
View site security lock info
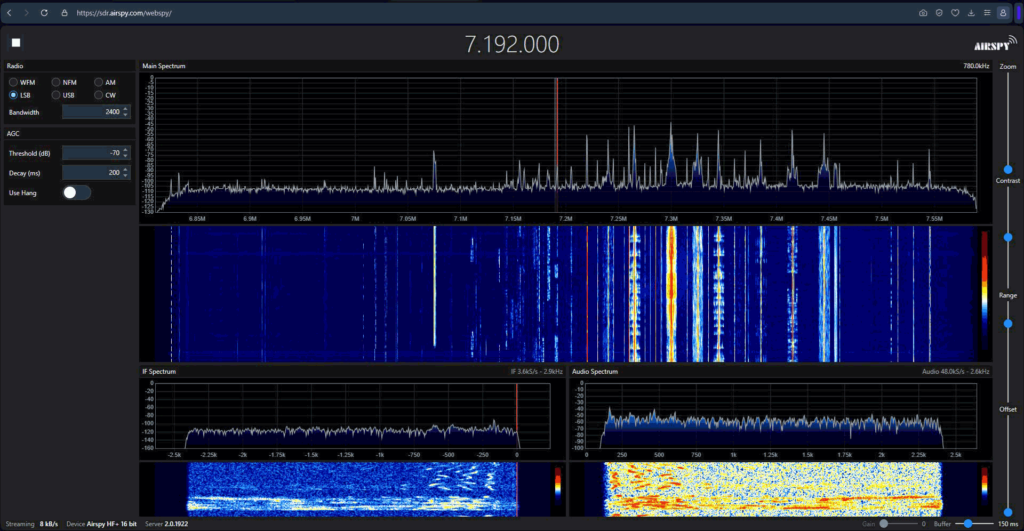[64, 12]
